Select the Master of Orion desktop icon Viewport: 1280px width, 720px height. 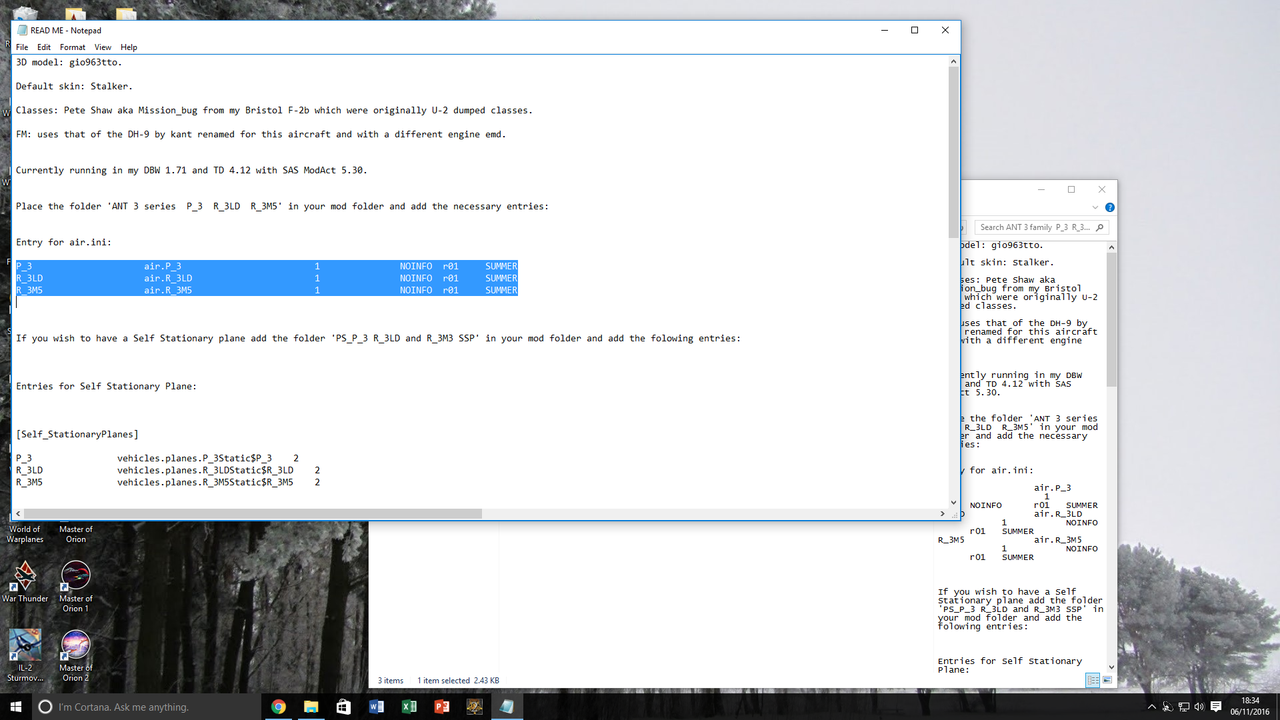[76, 534]
